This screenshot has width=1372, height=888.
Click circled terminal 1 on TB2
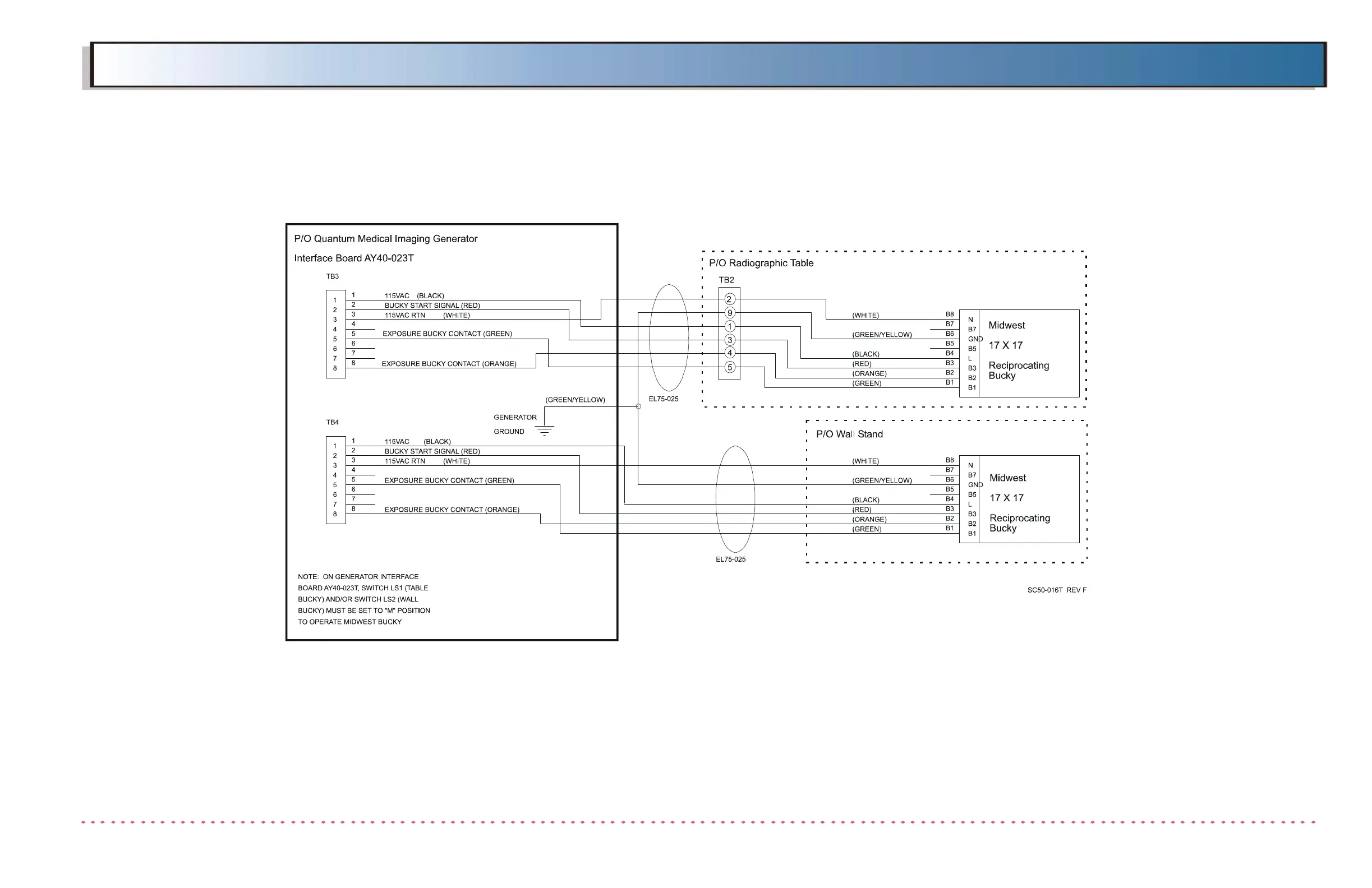coord(729,326)
